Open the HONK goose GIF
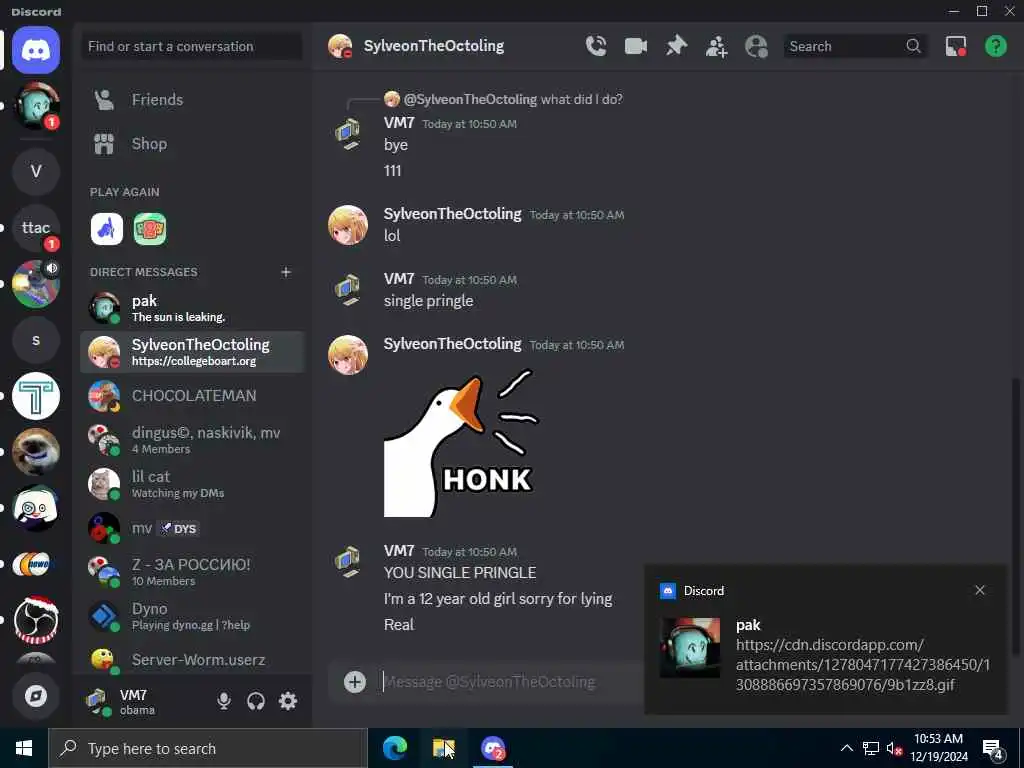Screen dimensions: 1024x768 click(x=462, y=443)
